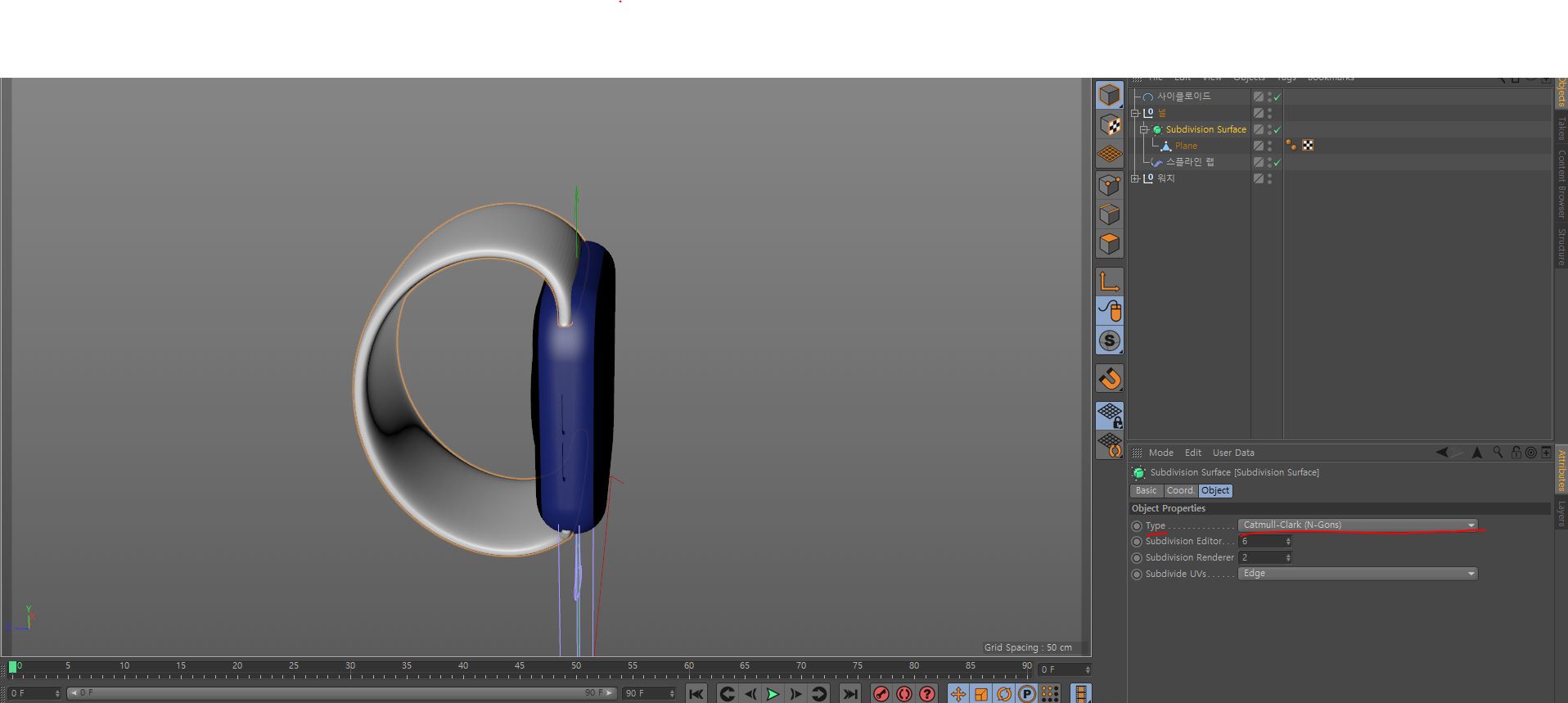Viewport: 1568px width, 703px height.
Task: Switch to Edges mode icon
Action: (1110, 214)
